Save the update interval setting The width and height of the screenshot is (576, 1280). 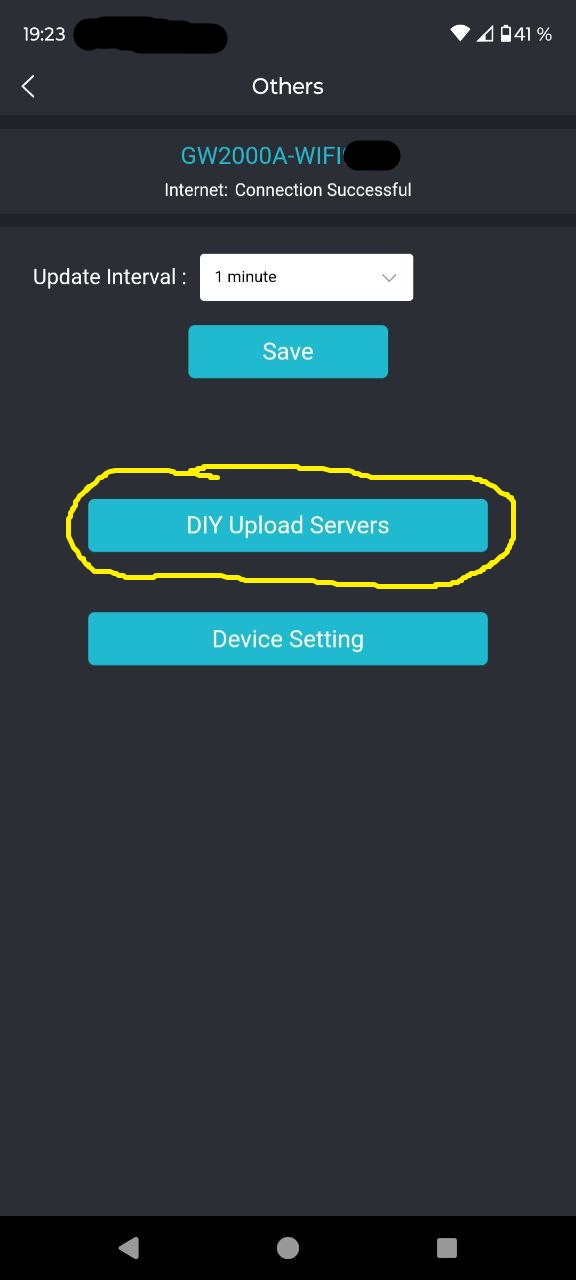pos(288,351)
